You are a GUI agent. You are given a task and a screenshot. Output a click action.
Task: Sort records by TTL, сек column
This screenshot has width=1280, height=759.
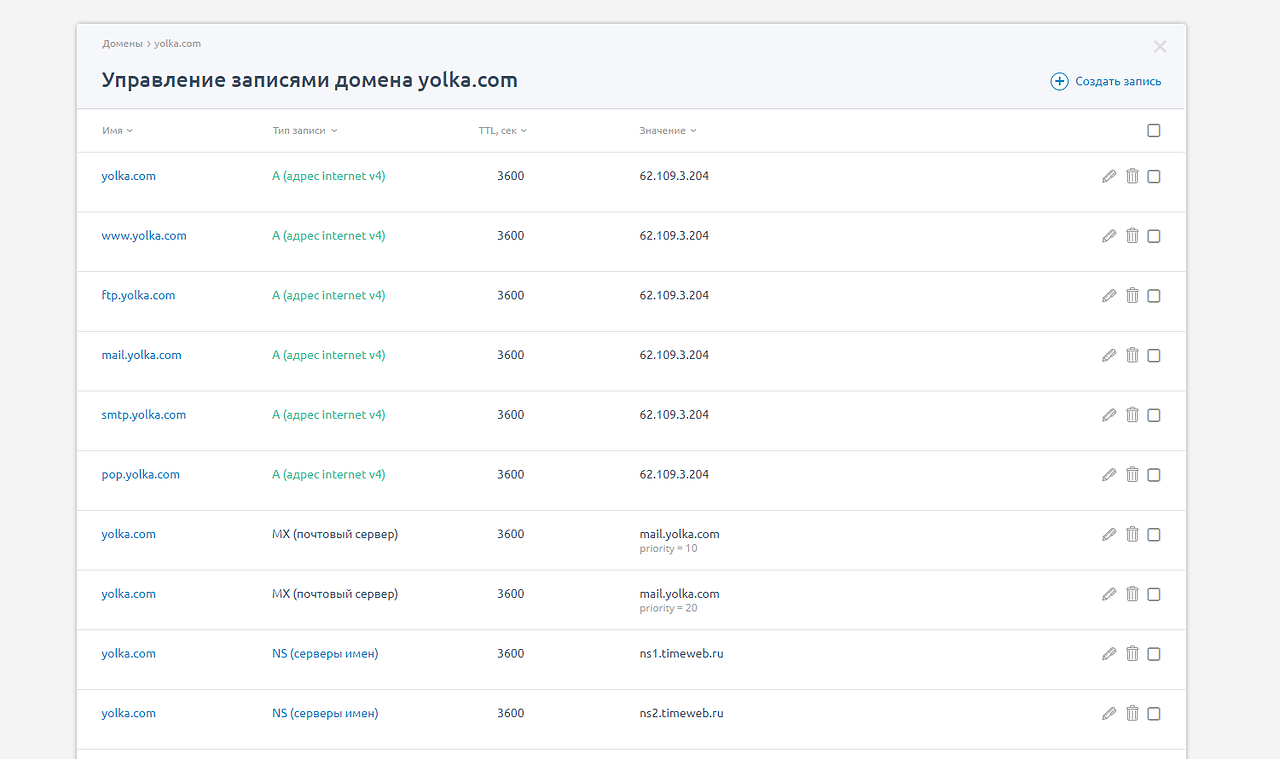pos(502,131)
